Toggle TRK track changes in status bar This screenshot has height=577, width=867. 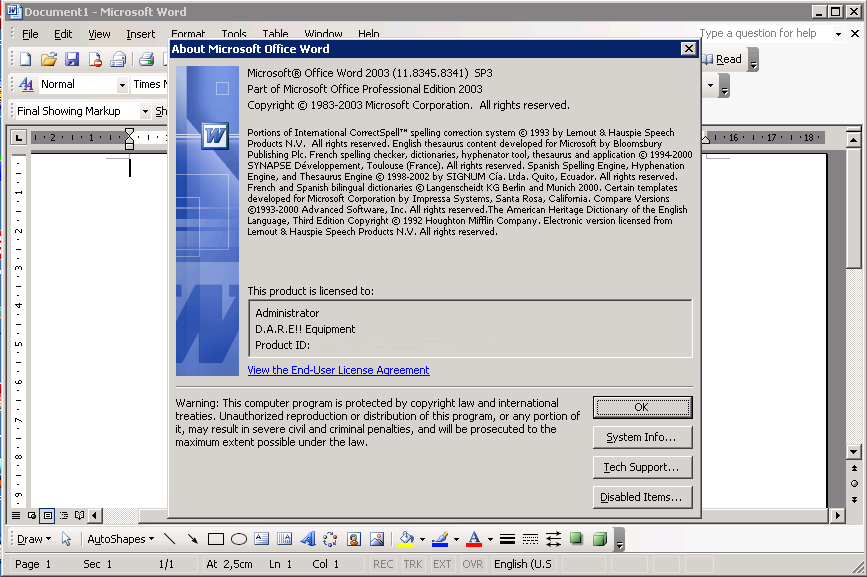coord(412,564)
